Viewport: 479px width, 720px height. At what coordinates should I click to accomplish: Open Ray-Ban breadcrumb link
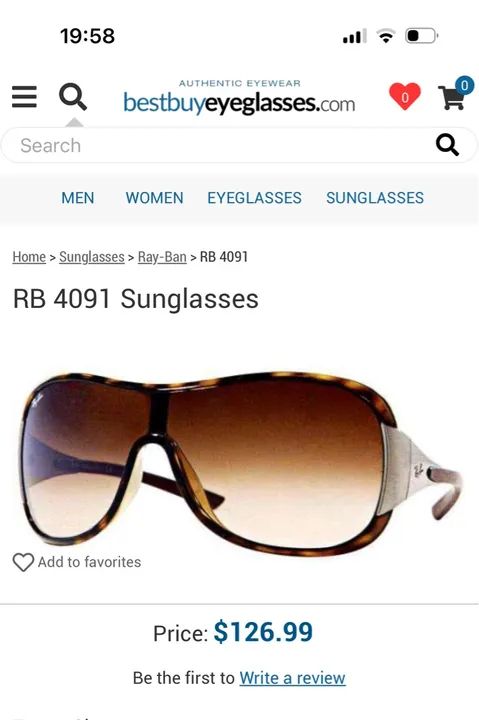coord(162,257)
